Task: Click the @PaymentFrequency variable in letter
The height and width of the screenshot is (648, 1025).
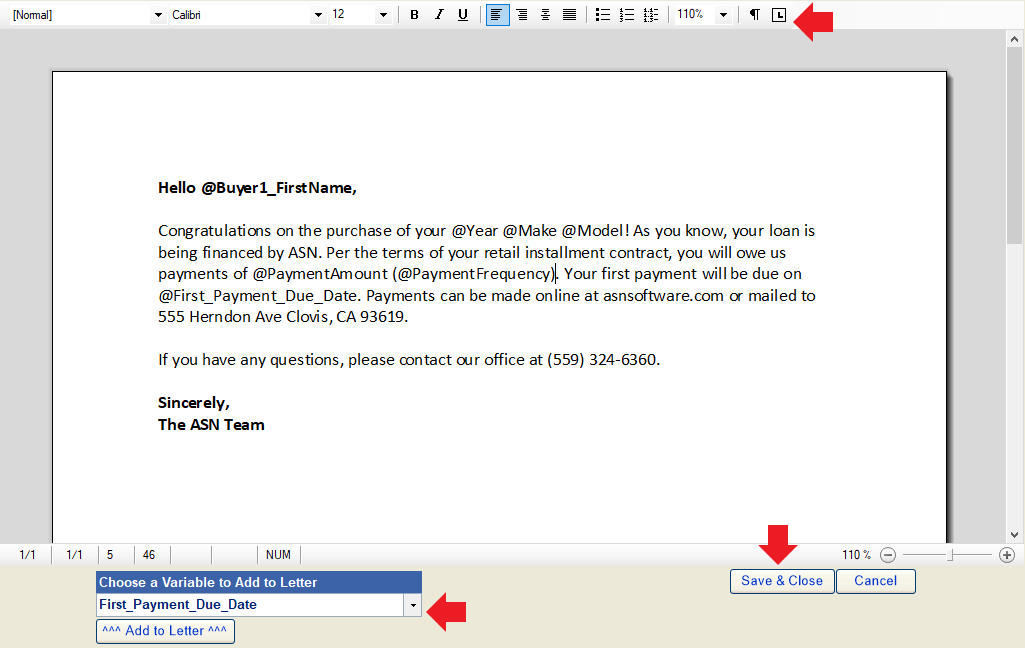Action: [x=475, y=274]
